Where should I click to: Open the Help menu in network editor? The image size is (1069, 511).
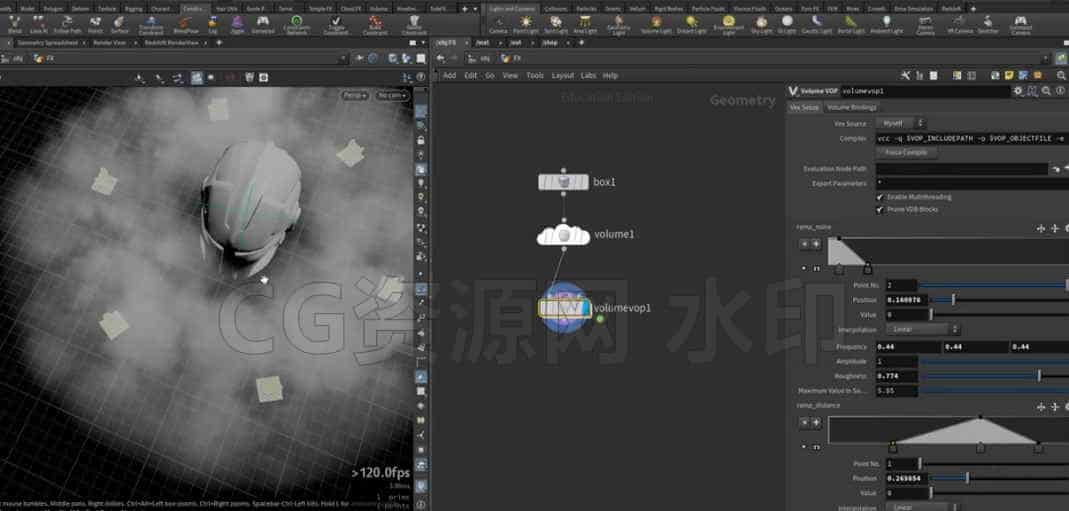tap(610, 76)
